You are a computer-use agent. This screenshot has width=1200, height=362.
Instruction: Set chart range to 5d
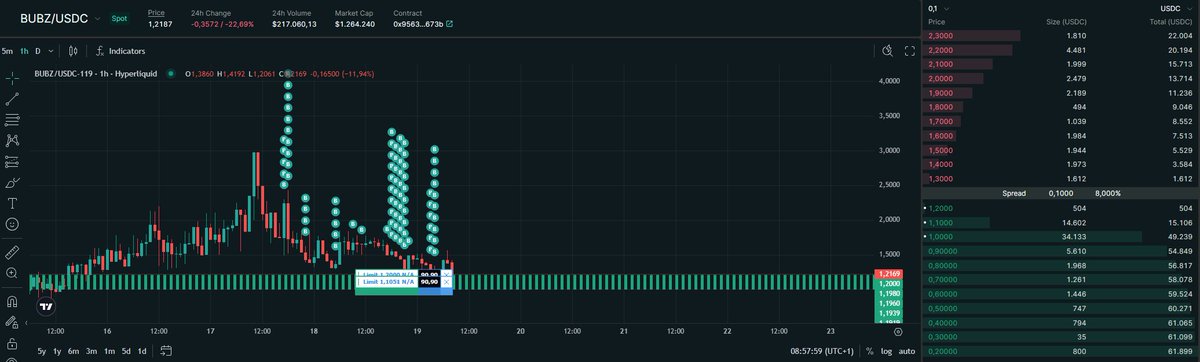click(x=126, y=351)
